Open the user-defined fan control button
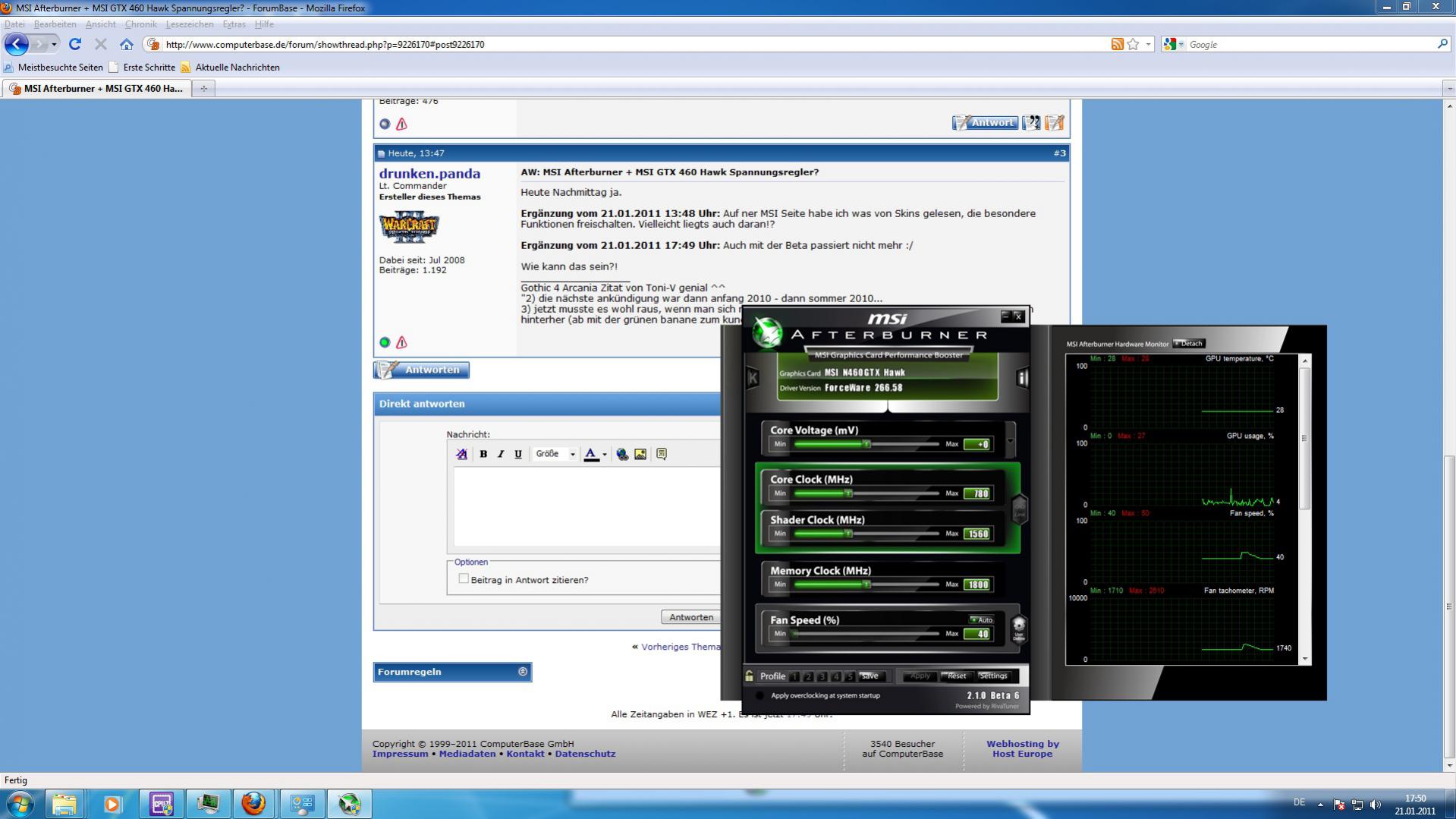This screenshot has height=819, width=1456. [x=1019, y=628]
